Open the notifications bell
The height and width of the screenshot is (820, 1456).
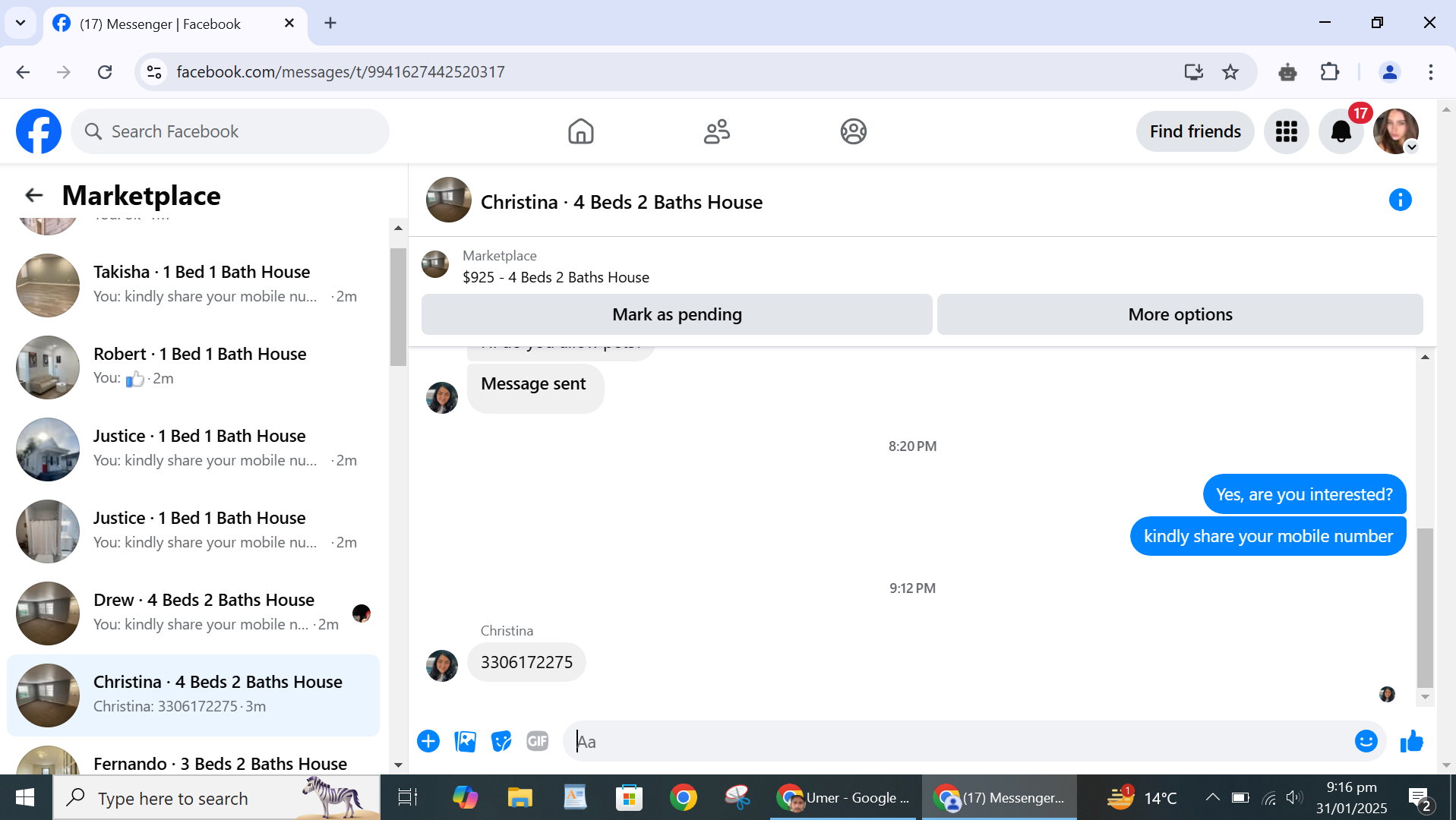pyautogui.click(x=1341, y=131)
